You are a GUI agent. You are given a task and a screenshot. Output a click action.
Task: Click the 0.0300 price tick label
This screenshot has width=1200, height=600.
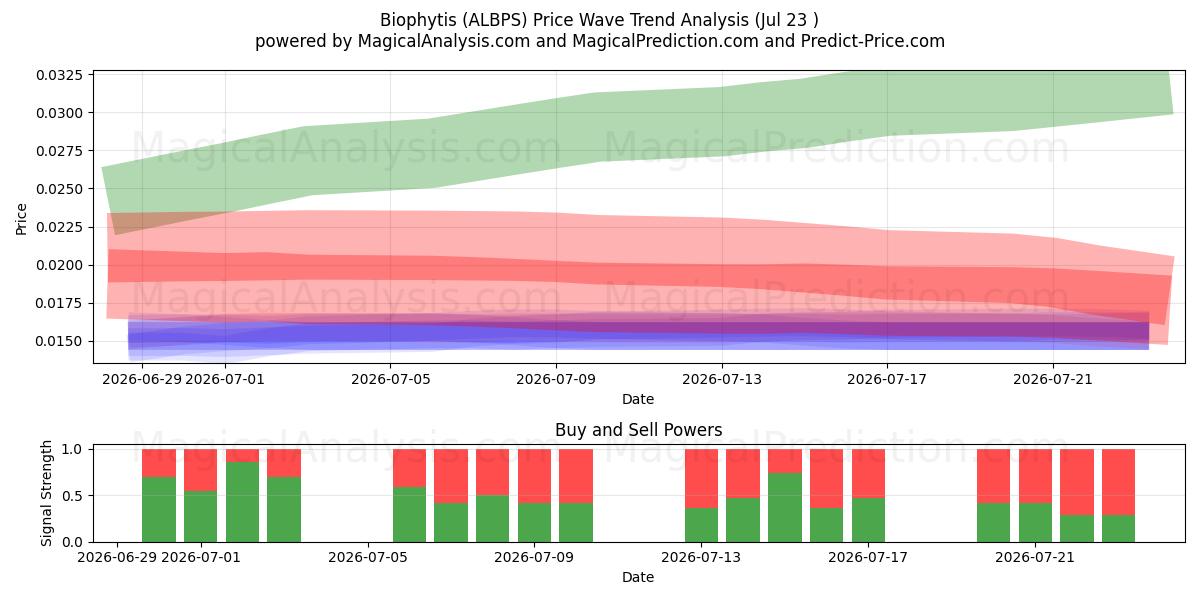coord(62,112)
